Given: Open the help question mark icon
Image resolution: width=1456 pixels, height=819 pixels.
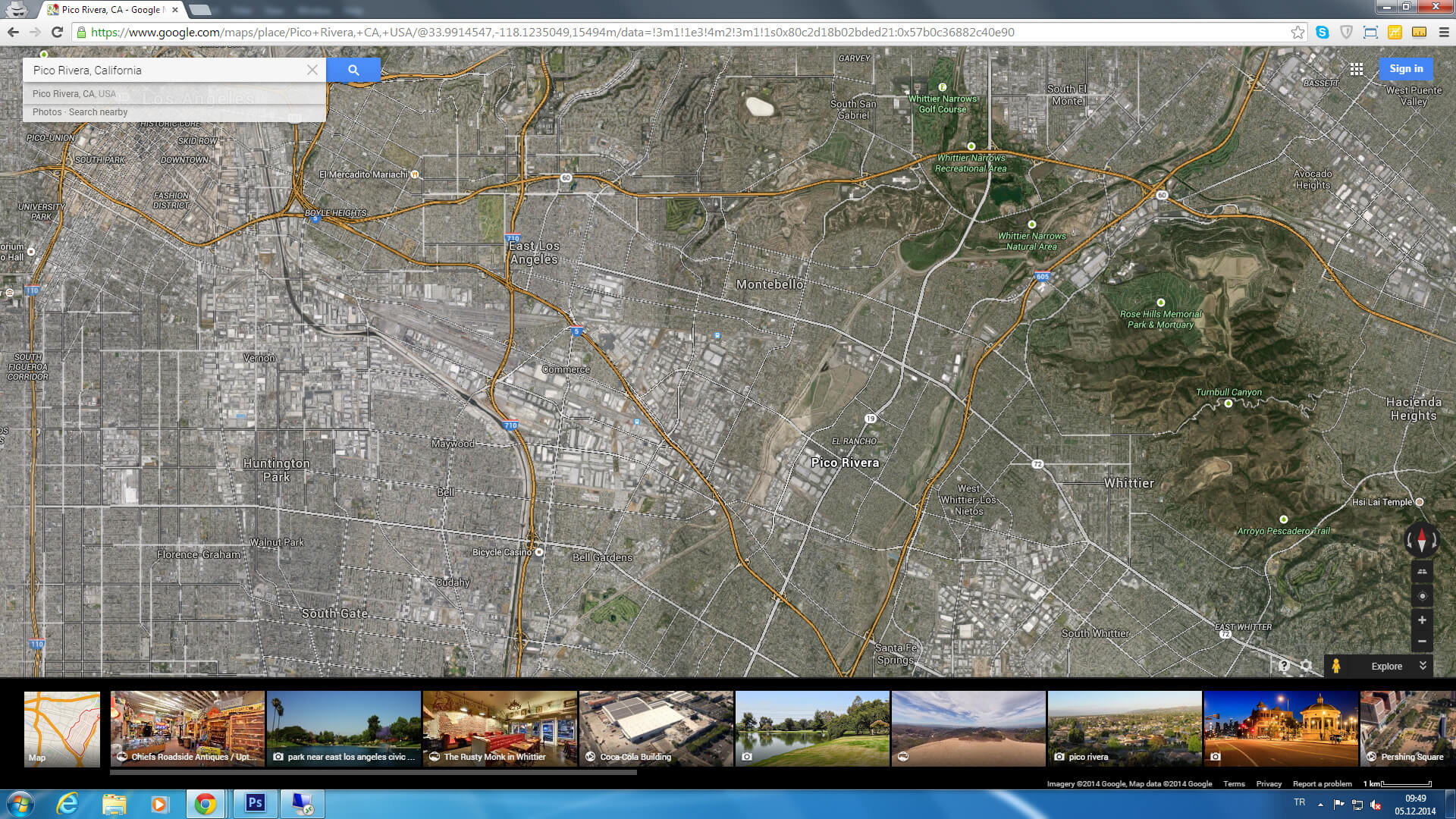Looking at the screenshot, I should (1283, 666).
